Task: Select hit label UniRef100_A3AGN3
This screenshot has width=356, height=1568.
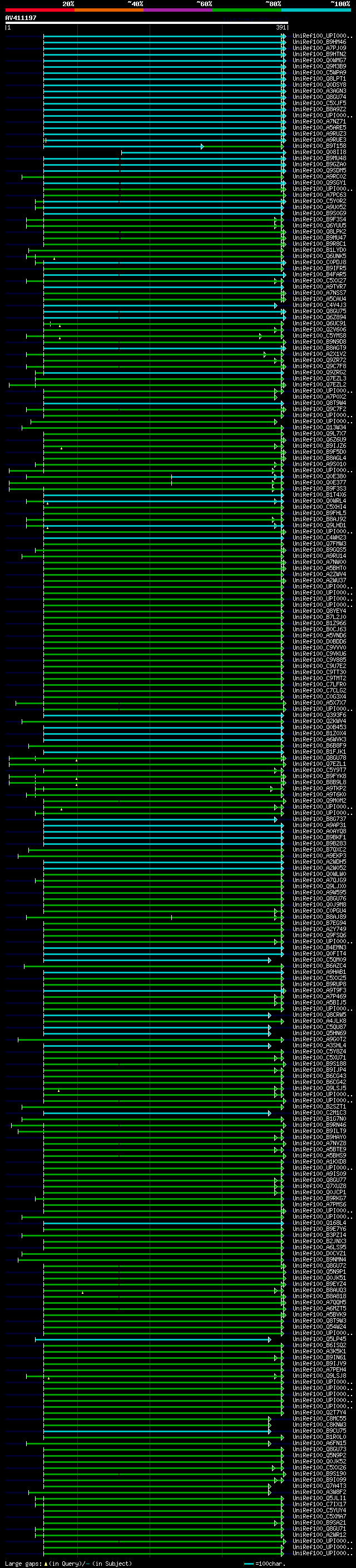Action: 319,91
